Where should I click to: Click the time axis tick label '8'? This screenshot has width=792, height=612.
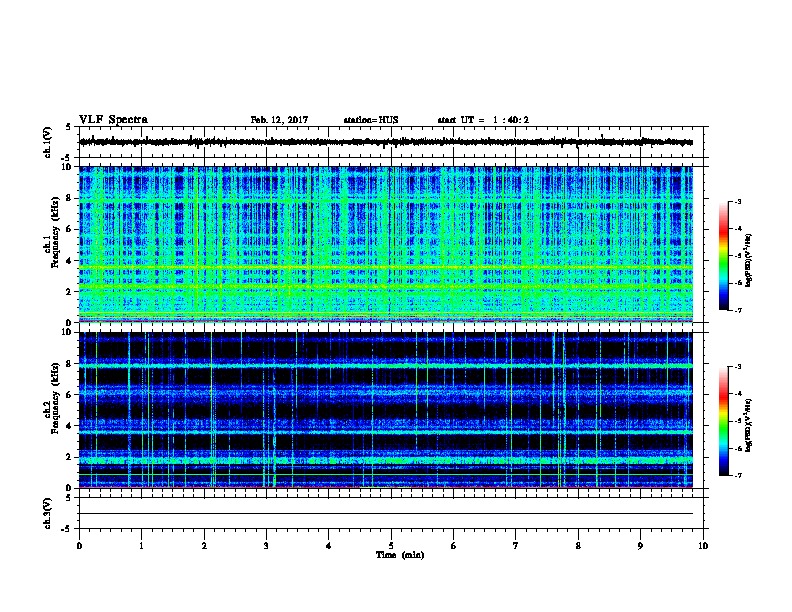point(578,546)
